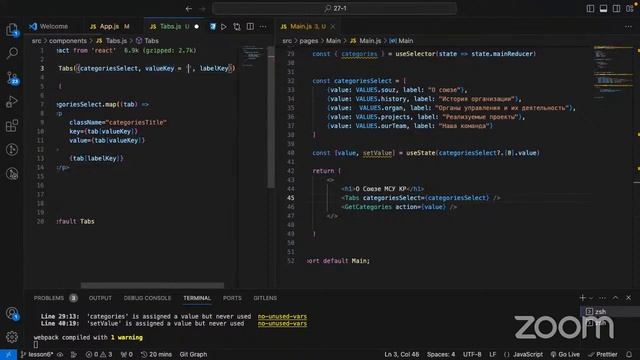Split the left editor

click(x=250, y=27)
